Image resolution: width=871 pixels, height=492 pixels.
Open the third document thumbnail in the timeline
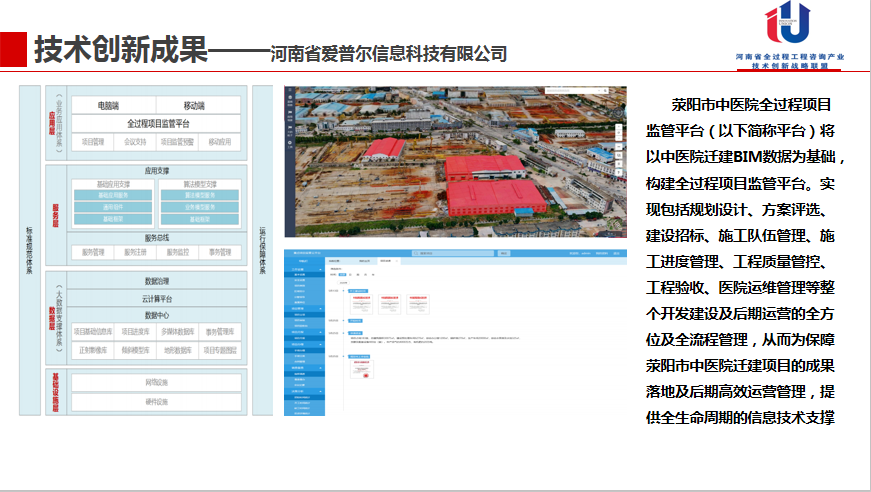[x=420, y=302]
